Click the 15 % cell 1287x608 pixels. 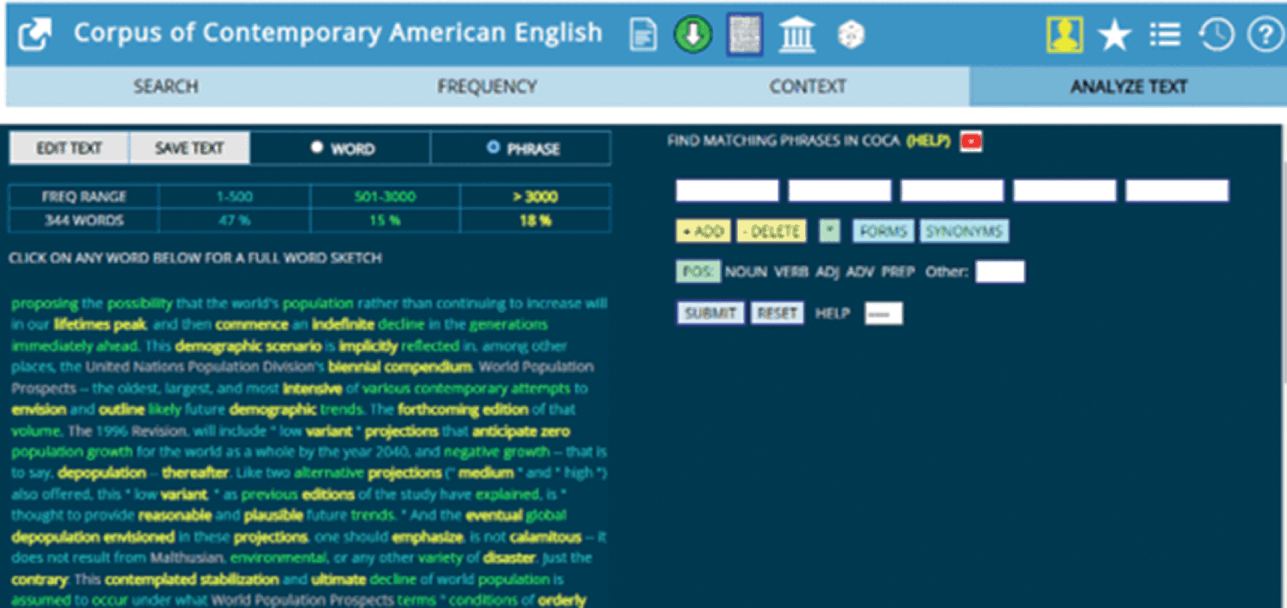[x=384, y=220]
